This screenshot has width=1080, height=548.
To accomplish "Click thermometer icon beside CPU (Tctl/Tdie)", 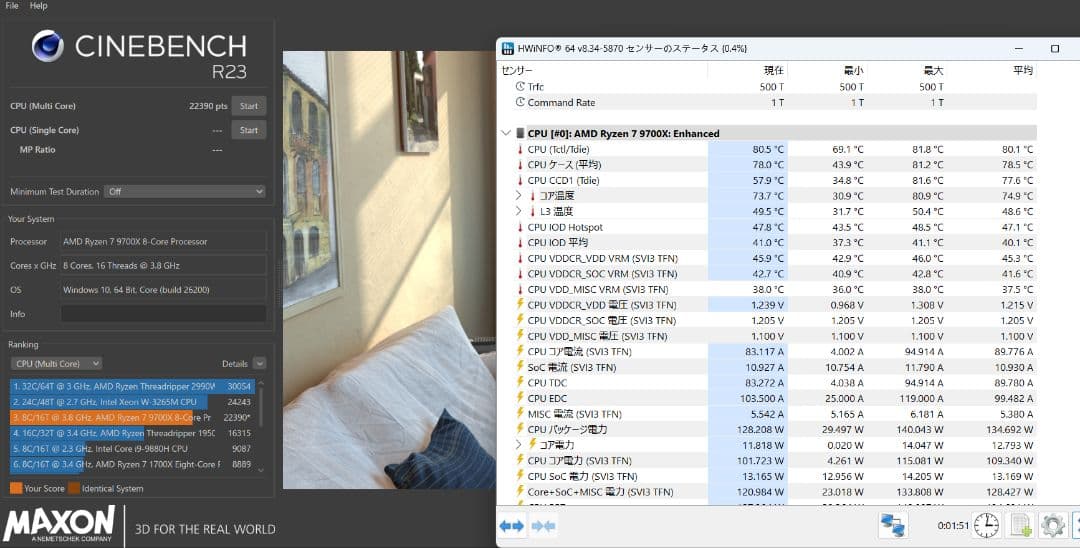I will tap(520, 149).
